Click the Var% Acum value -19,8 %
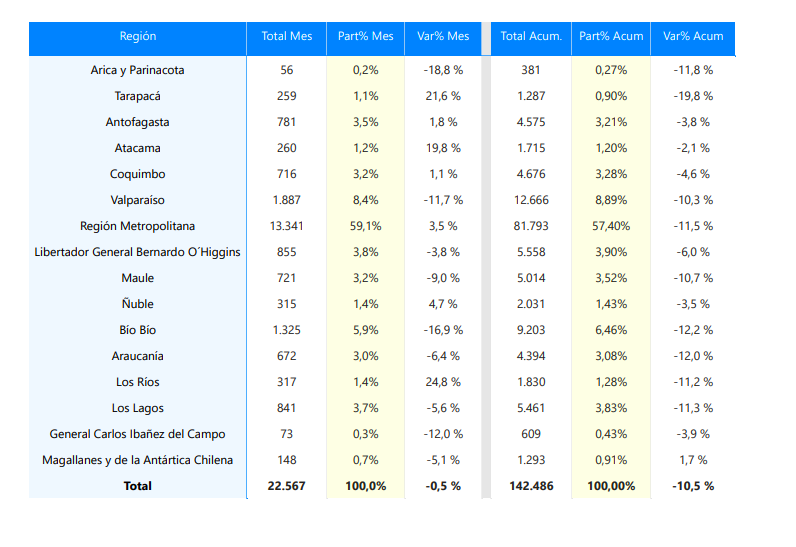The width and height of the screenshot is (796, 547). tap(693, 96)
